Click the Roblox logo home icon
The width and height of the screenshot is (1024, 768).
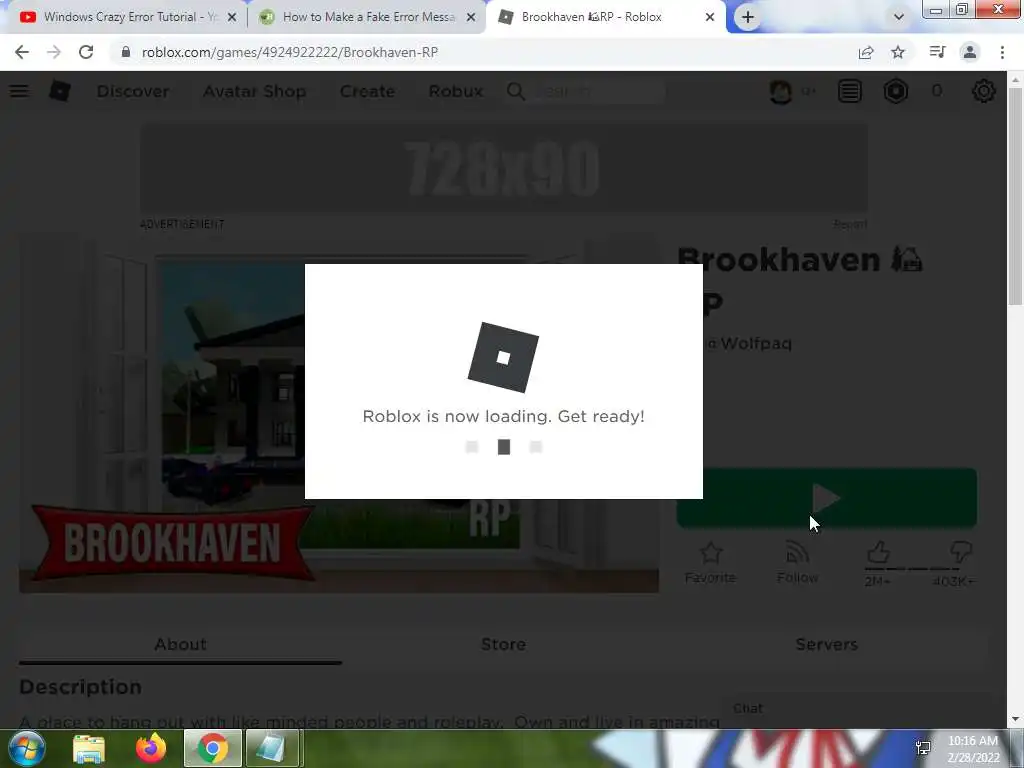[59, 91]
